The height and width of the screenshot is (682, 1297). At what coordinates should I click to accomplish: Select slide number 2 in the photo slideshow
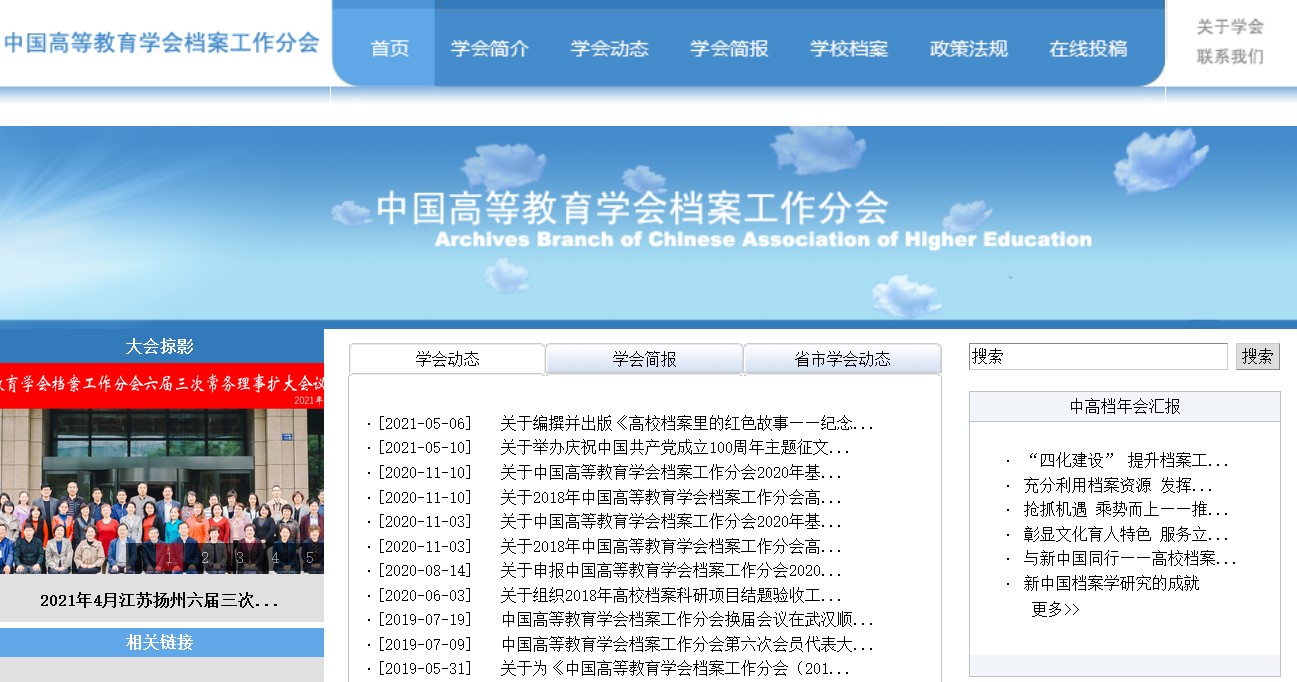coord(205,558)
